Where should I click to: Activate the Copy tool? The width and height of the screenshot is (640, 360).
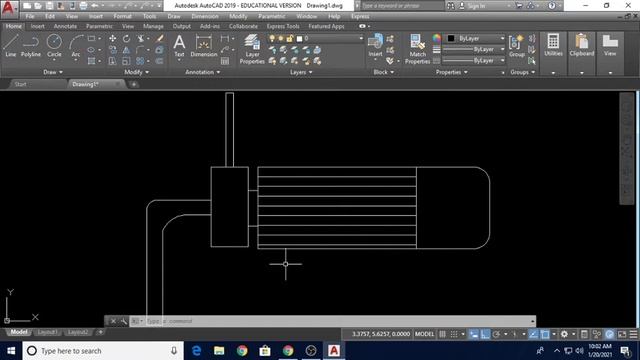[x=112, y=50]
